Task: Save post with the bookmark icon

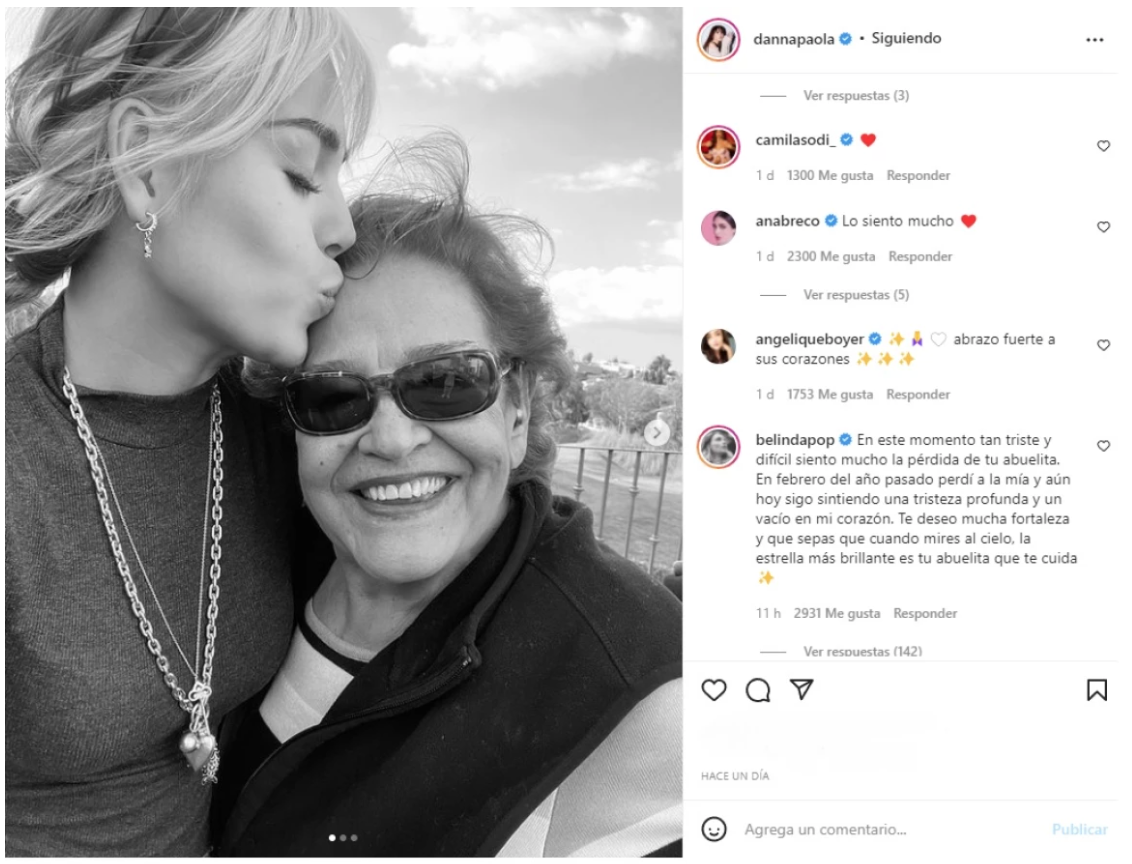Action: click(x=1096, y=689)
